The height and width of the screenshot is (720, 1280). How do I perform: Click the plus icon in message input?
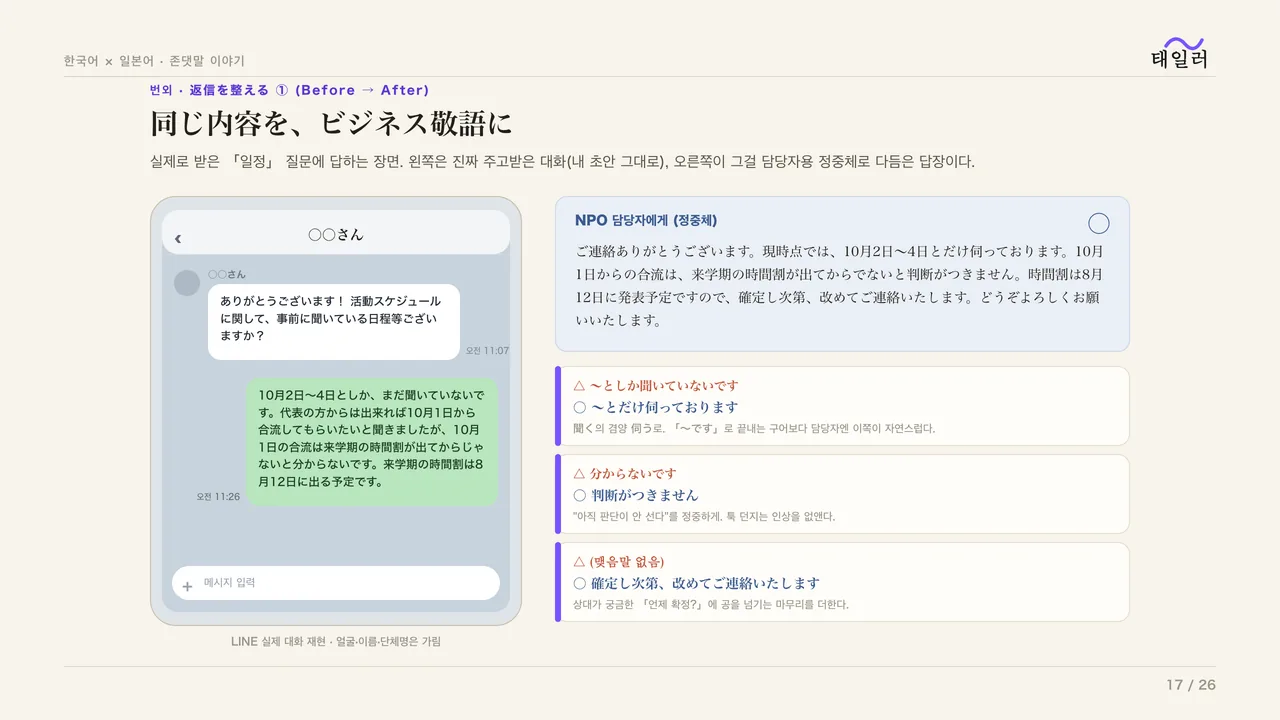187,586
